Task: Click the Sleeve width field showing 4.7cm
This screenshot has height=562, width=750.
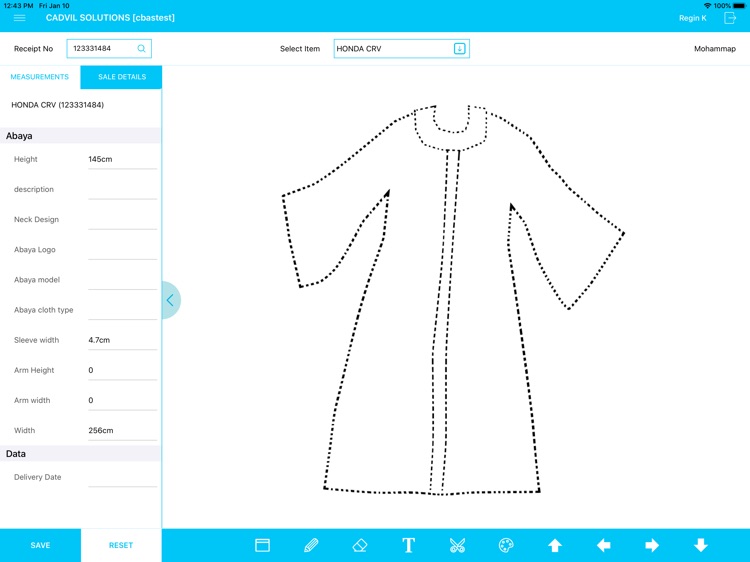Action: pos(122,340)
